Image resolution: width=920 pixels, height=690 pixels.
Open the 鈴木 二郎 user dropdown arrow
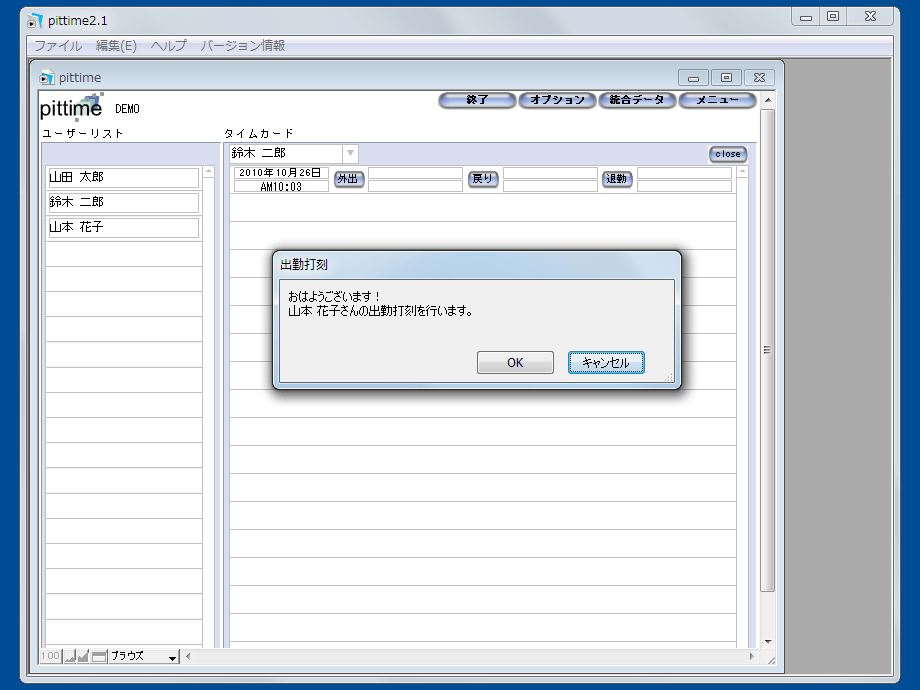pos(350,153)
